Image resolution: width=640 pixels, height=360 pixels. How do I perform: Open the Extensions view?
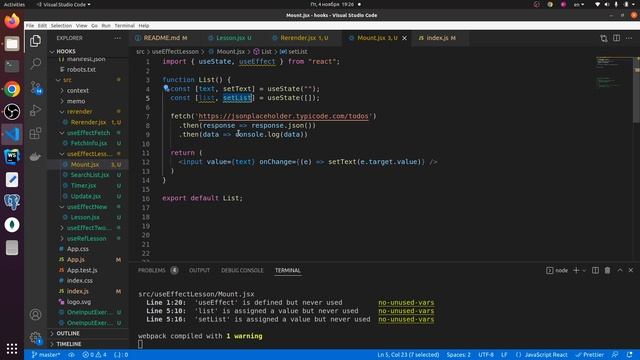pyautogui.click(x=36, y=133)
